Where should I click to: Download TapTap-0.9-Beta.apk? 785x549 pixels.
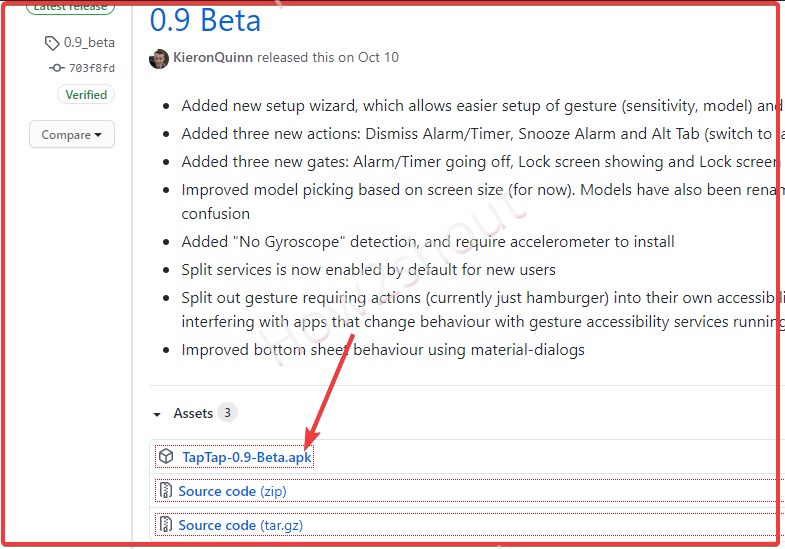coord(247,457)
